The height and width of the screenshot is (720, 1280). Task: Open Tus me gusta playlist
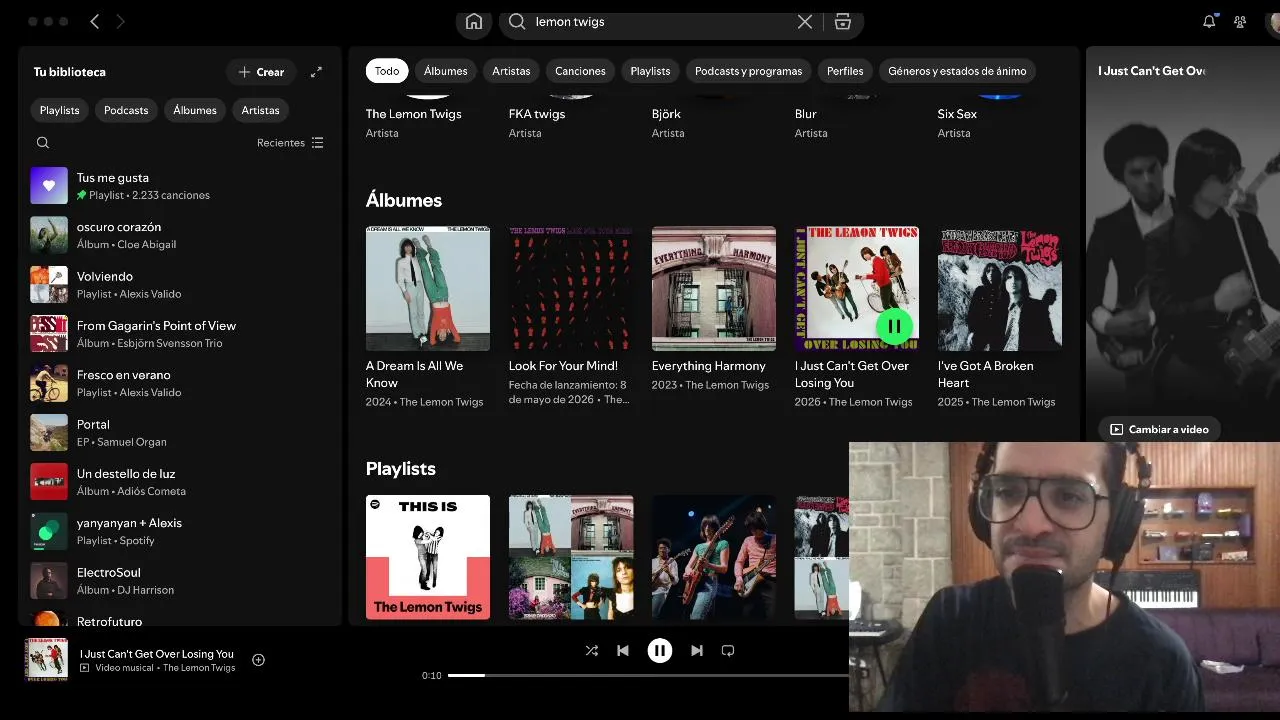point(180,186)
